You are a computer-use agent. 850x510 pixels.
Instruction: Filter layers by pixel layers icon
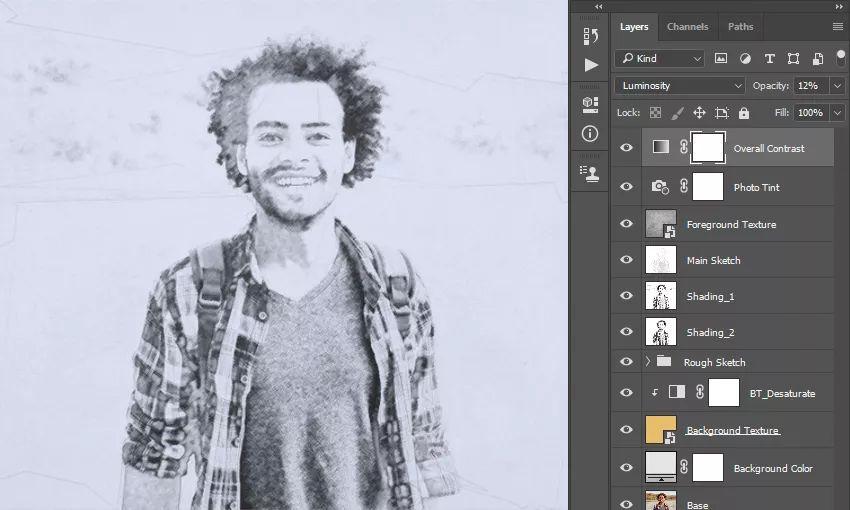[x=720, y=59]
